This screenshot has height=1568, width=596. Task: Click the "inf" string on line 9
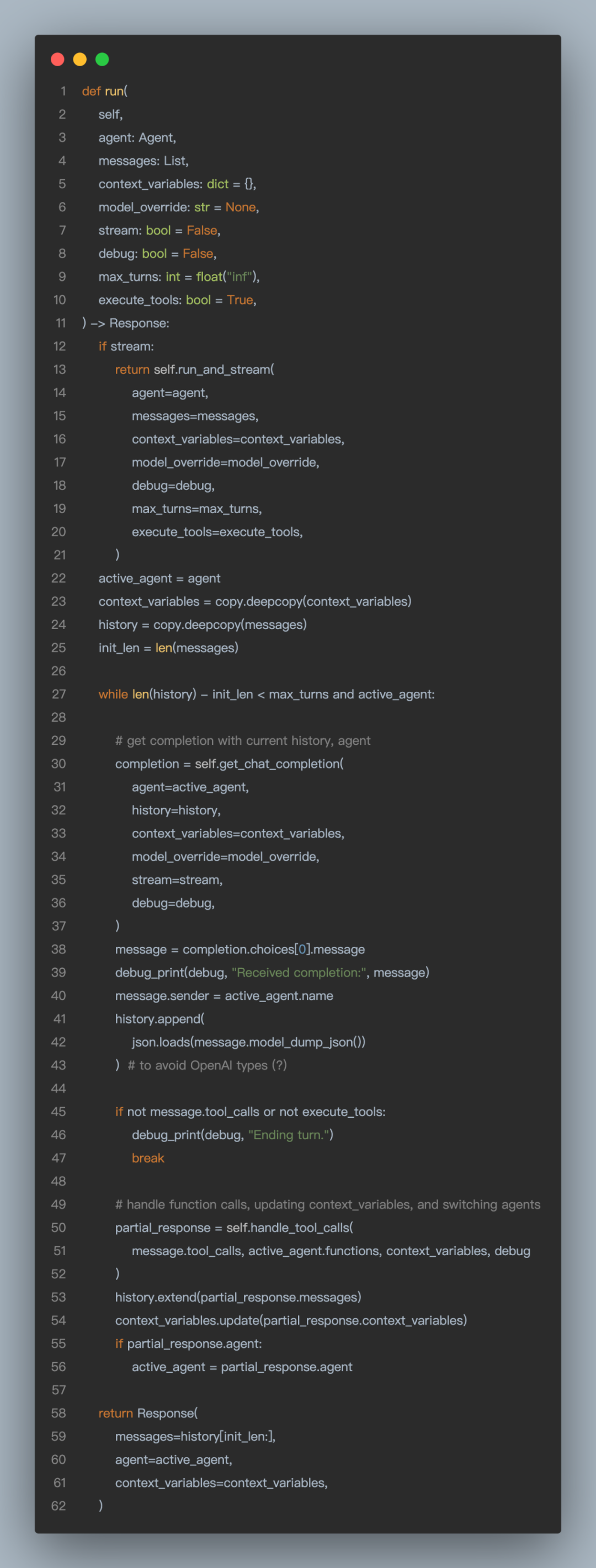(238, 277)
